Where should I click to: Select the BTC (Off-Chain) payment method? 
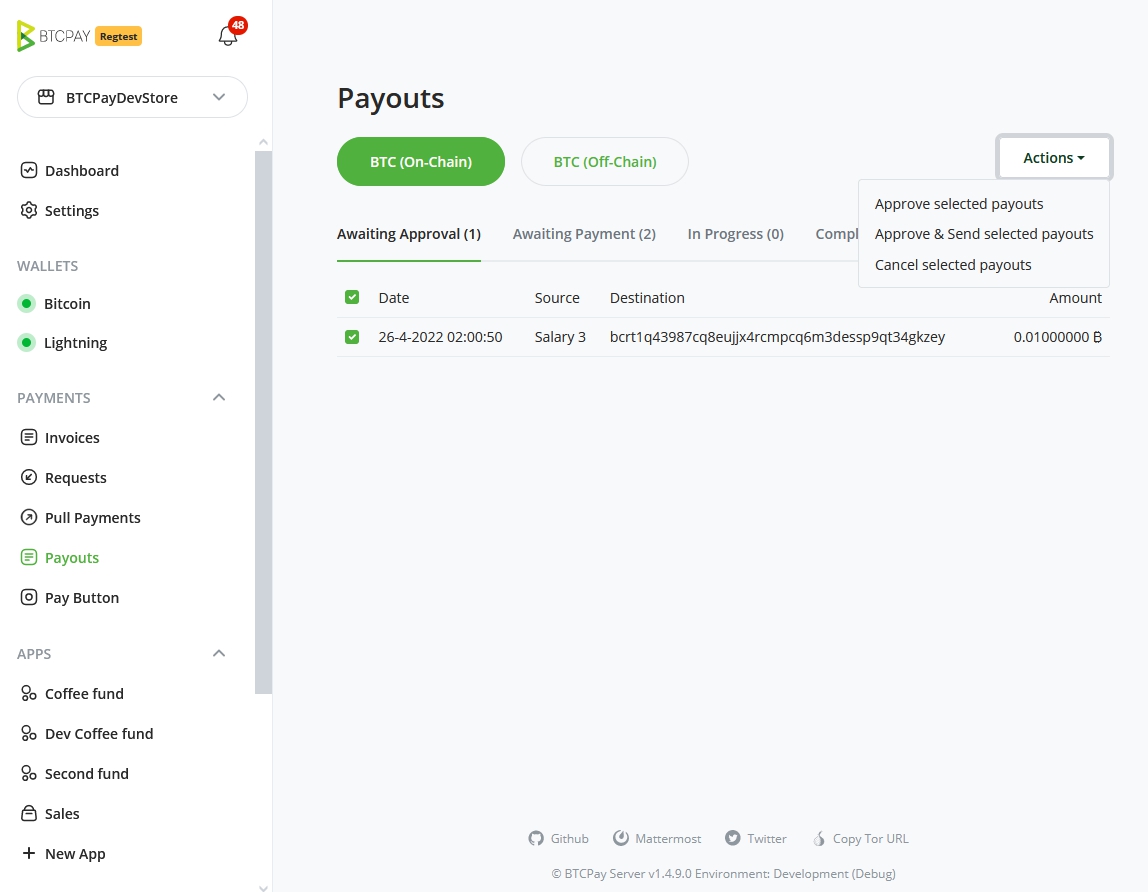pos(605,162)
